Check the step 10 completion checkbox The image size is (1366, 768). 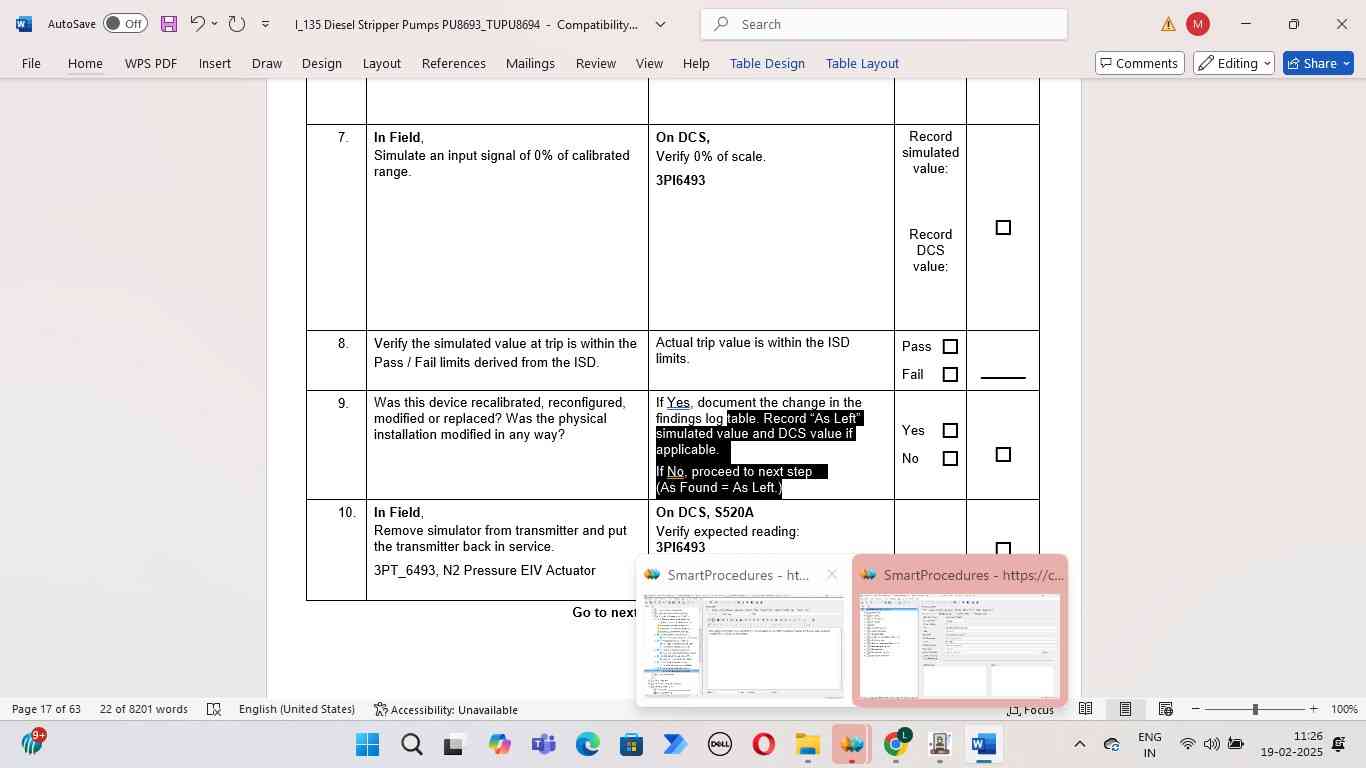coord(1003,549)
